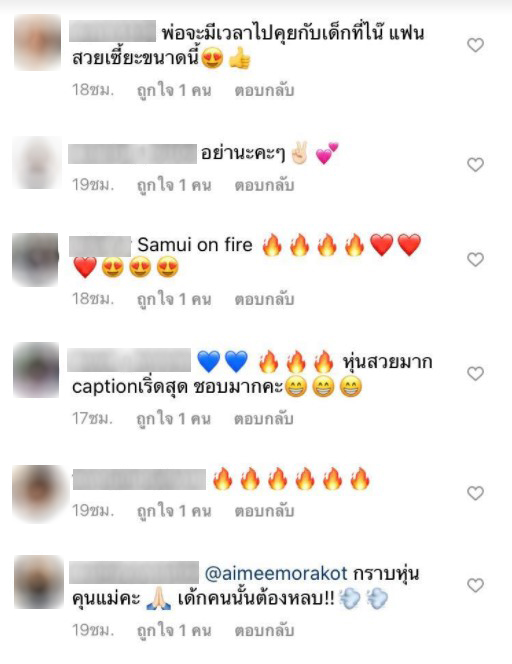Heart the comment mentioning @aimeemorakot
512x664 pixels.
[x=475, y=585]
